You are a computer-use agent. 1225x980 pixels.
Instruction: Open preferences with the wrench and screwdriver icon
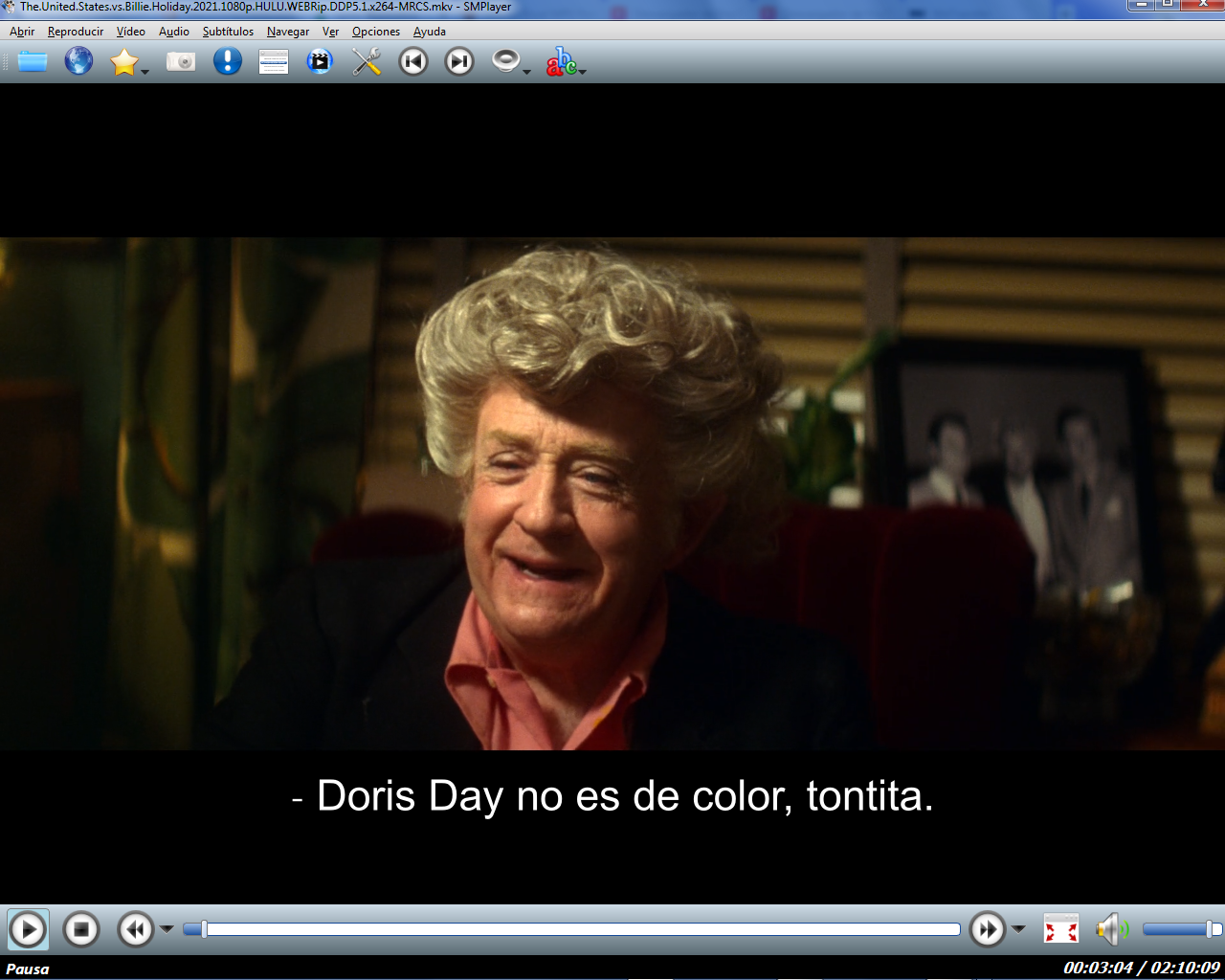point(367,62)
